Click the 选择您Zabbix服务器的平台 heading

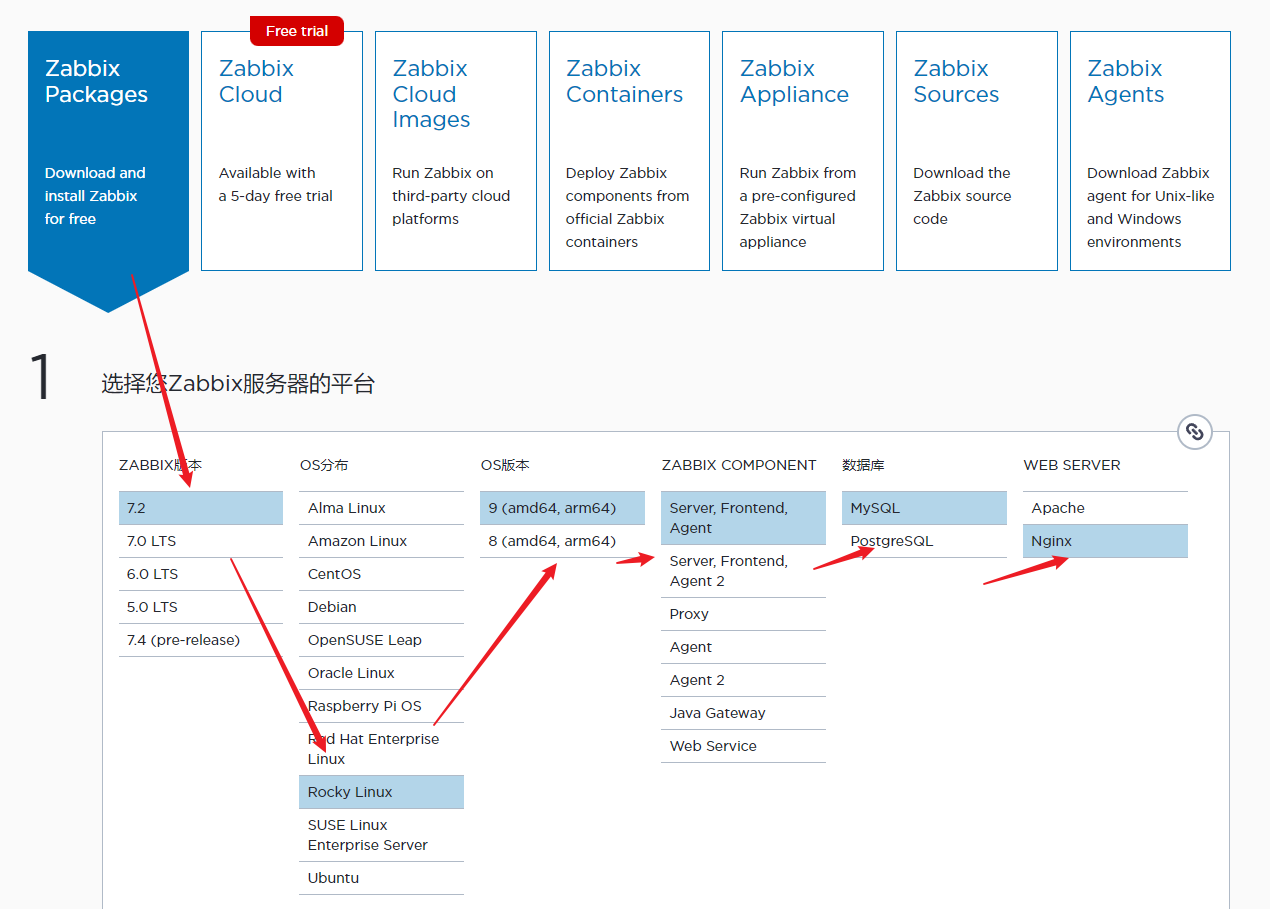[x=238, y=384]
